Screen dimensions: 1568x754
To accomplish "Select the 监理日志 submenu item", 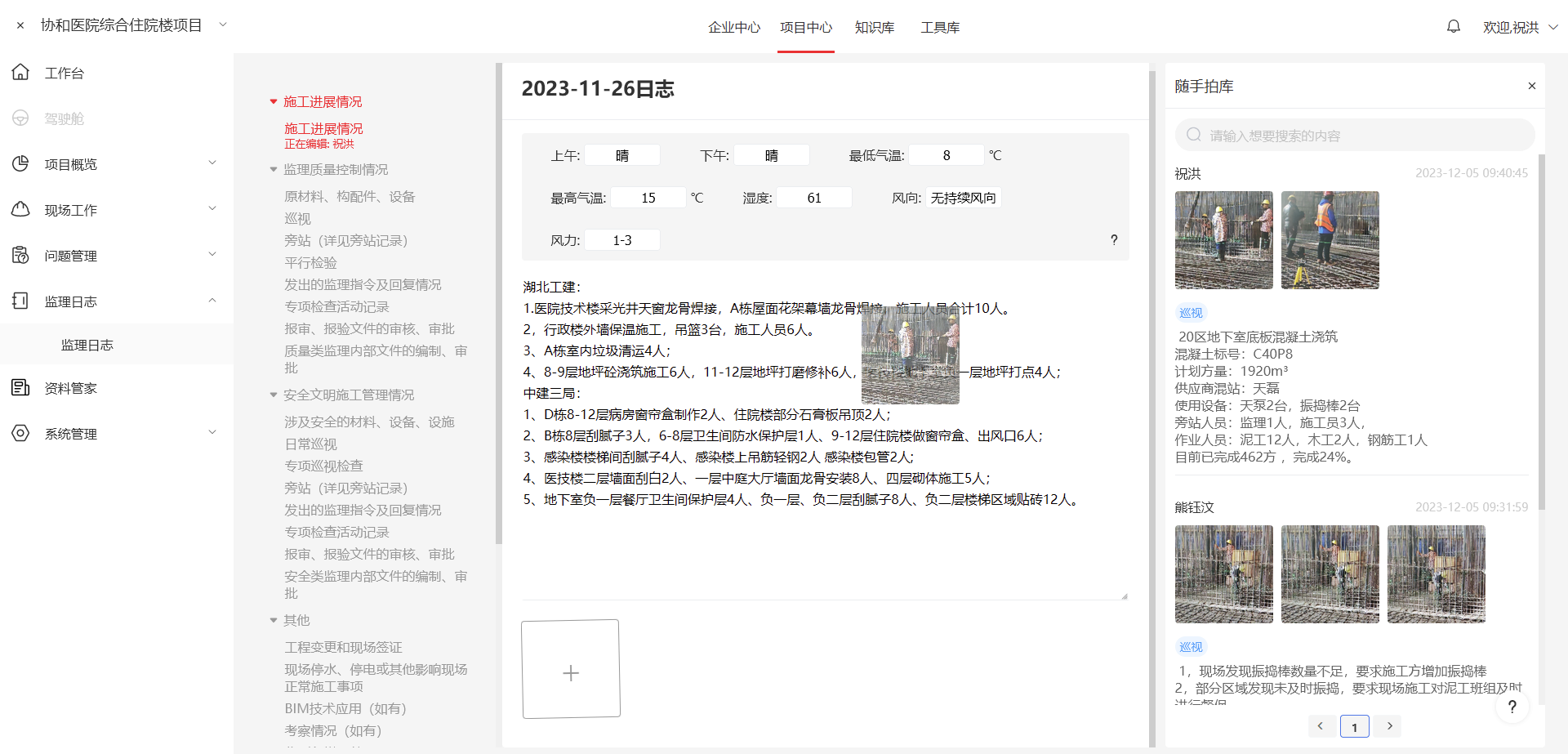I will (x=117, y=345).
